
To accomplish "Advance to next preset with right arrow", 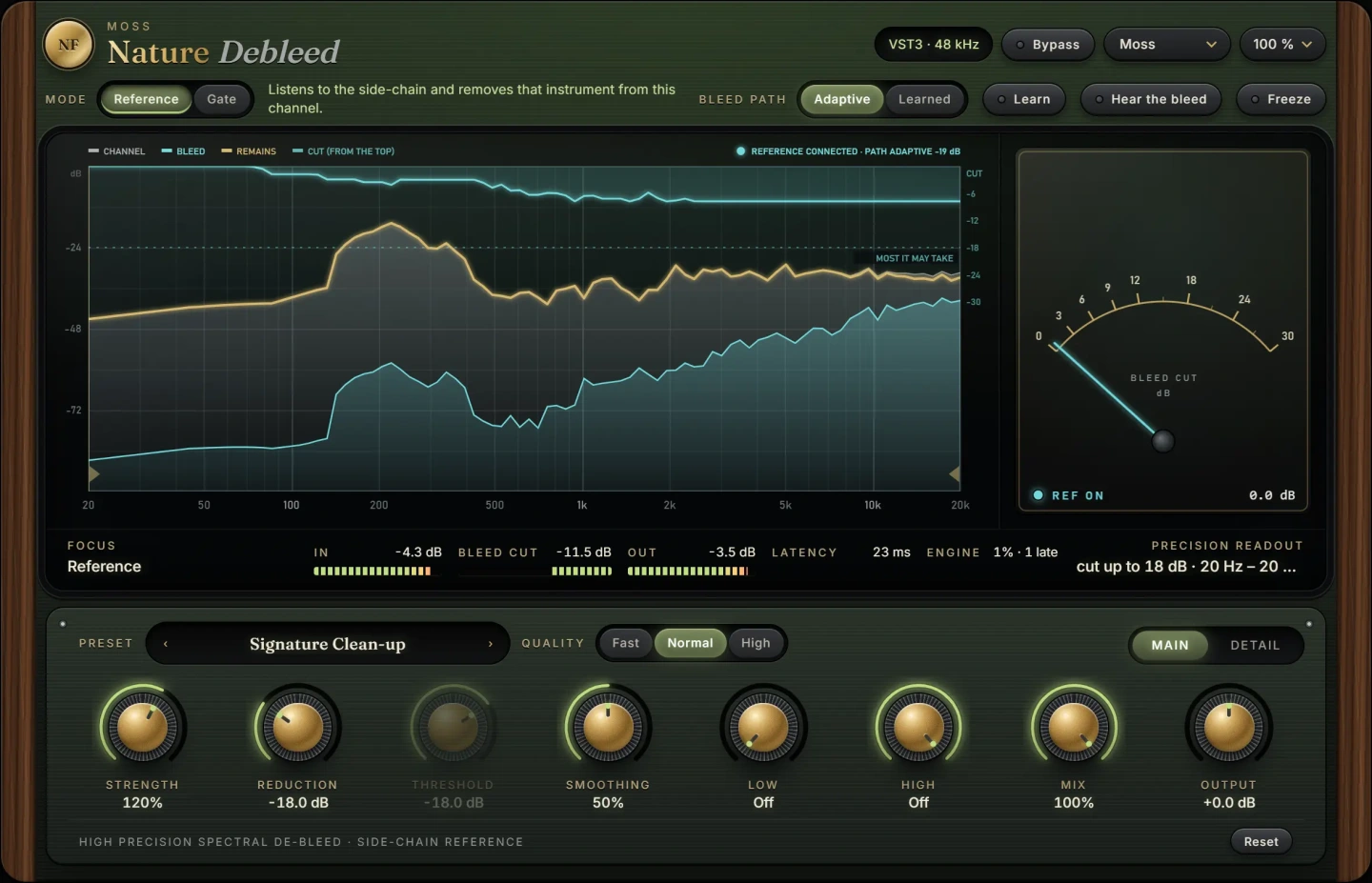I will click(x=491, y=644).
